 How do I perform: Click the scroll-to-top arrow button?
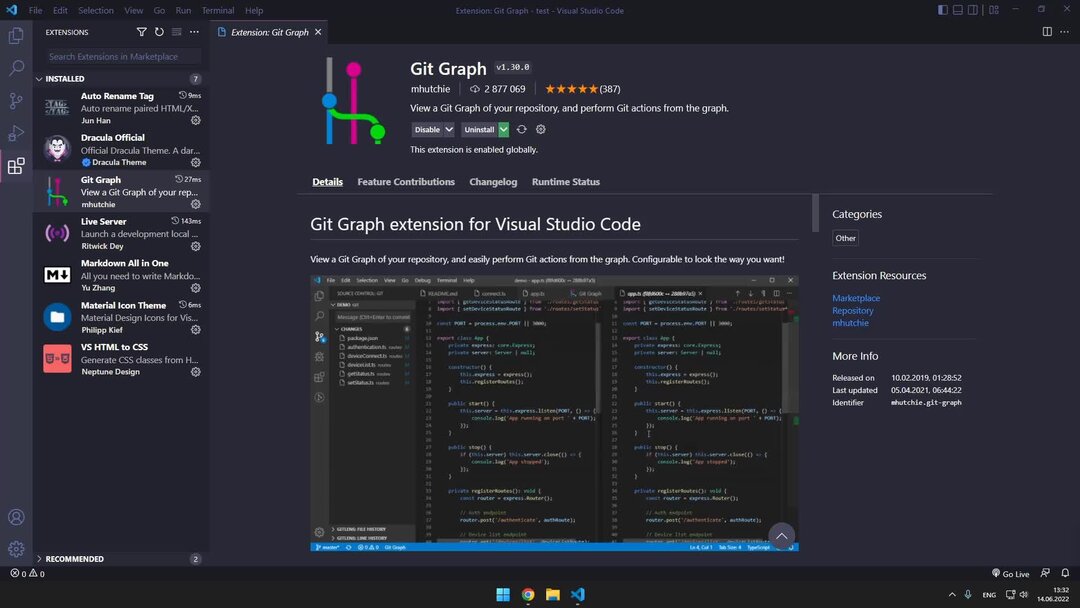click(781, 536)
